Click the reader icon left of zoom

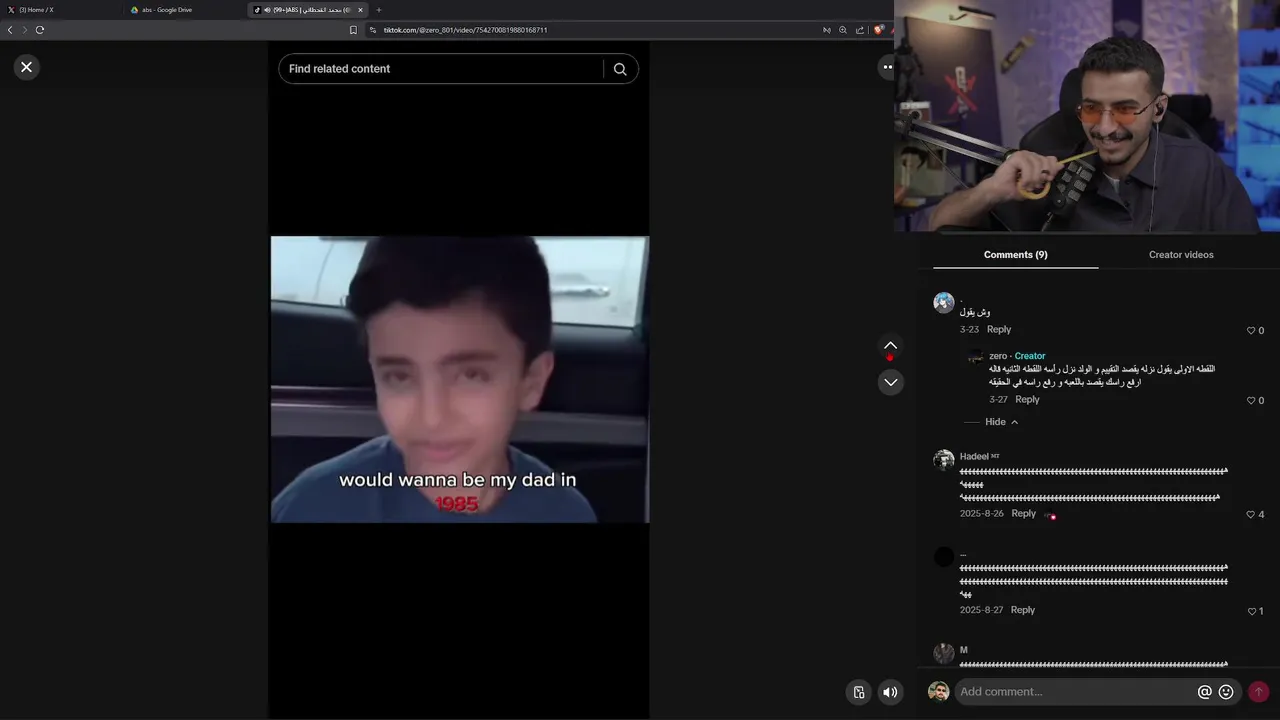pos(827,30)
